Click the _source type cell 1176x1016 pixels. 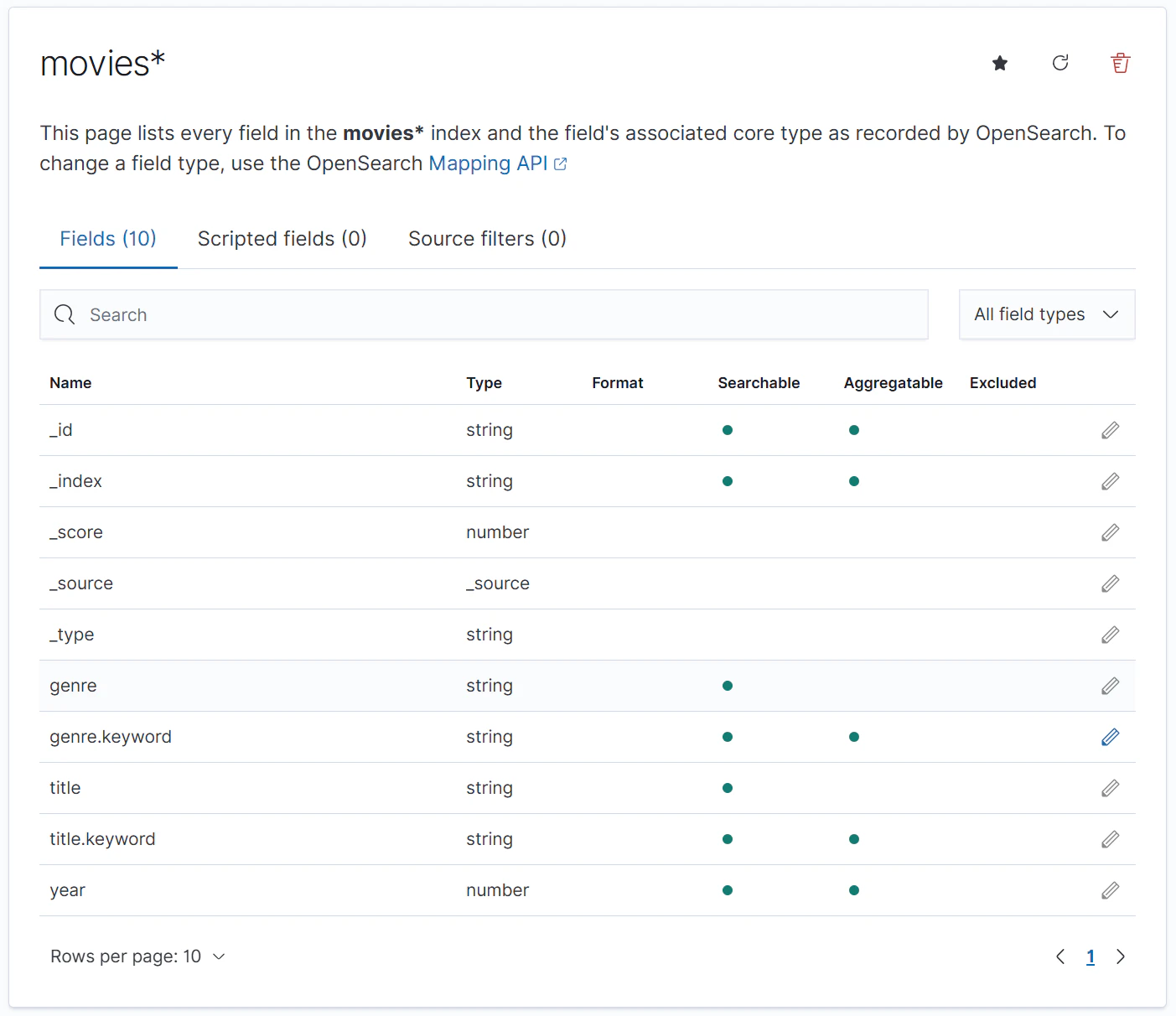[498, 583]
